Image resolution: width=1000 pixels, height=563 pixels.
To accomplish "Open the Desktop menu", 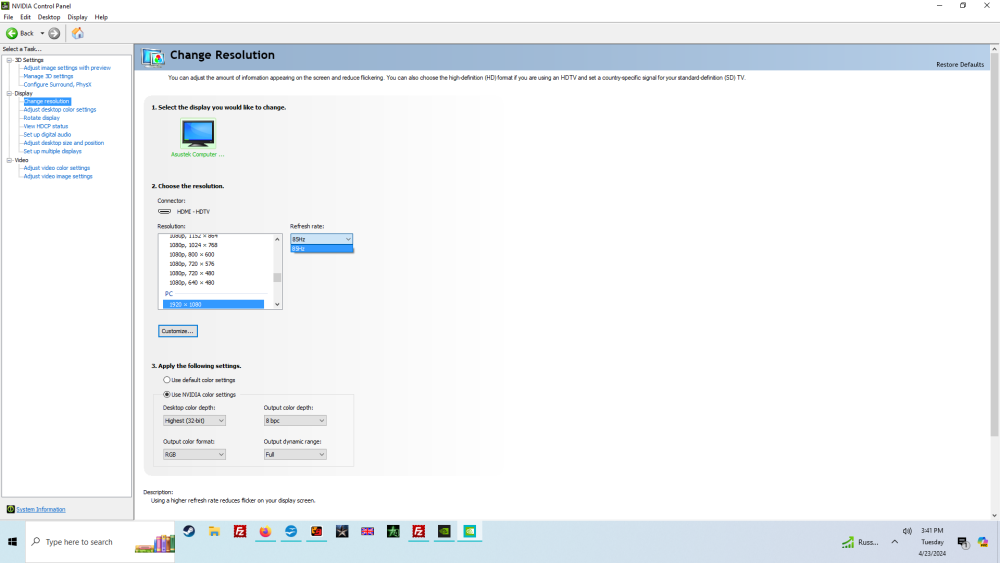I will (x=49, y=17).
